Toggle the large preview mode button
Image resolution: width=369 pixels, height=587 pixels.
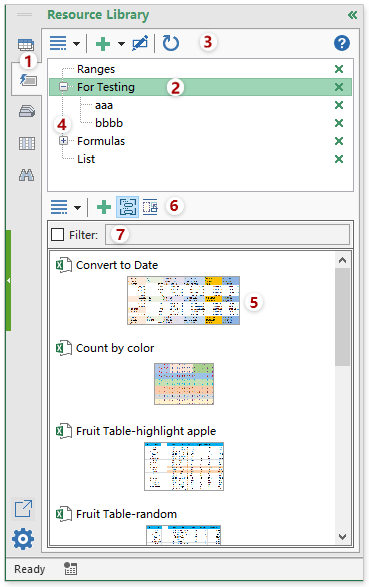point(128,207)
